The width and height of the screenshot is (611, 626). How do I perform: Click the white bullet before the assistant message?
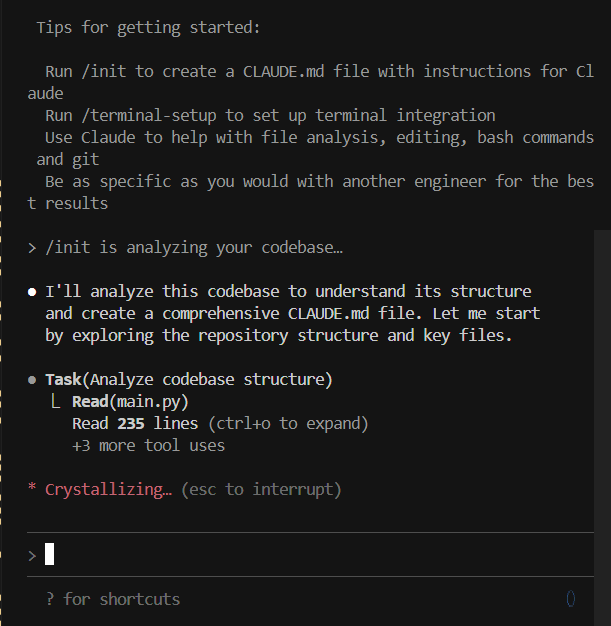pos(32,292)
